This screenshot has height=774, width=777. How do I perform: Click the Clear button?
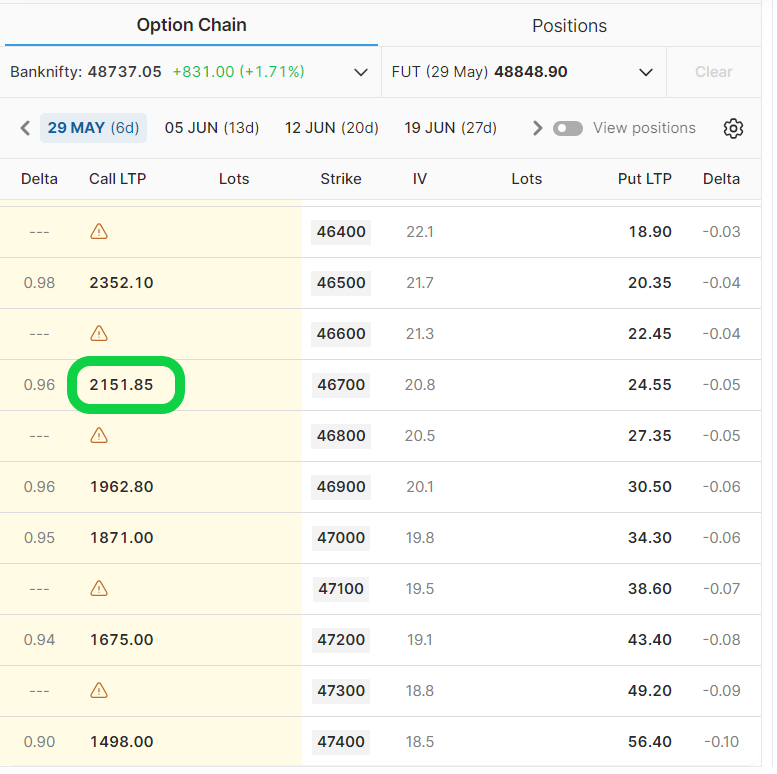tap(714, 72)
